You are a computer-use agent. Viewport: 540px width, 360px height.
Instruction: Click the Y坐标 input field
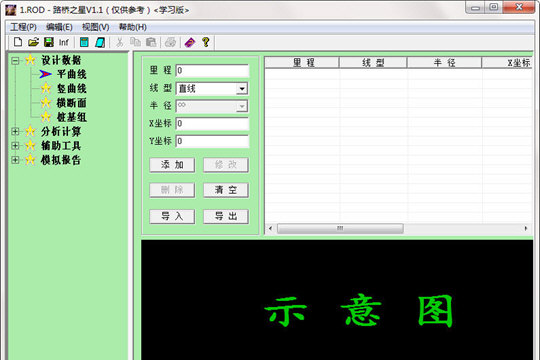[212, 141]
